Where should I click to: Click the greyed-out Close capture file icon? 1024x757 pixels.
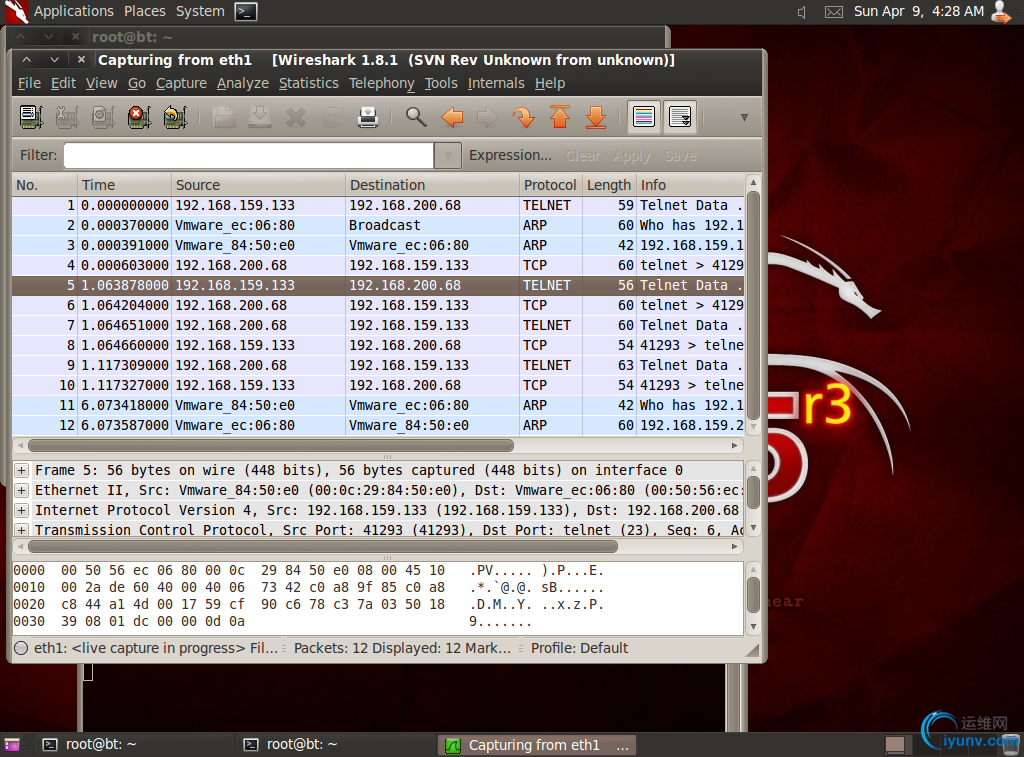coord(295,118)
